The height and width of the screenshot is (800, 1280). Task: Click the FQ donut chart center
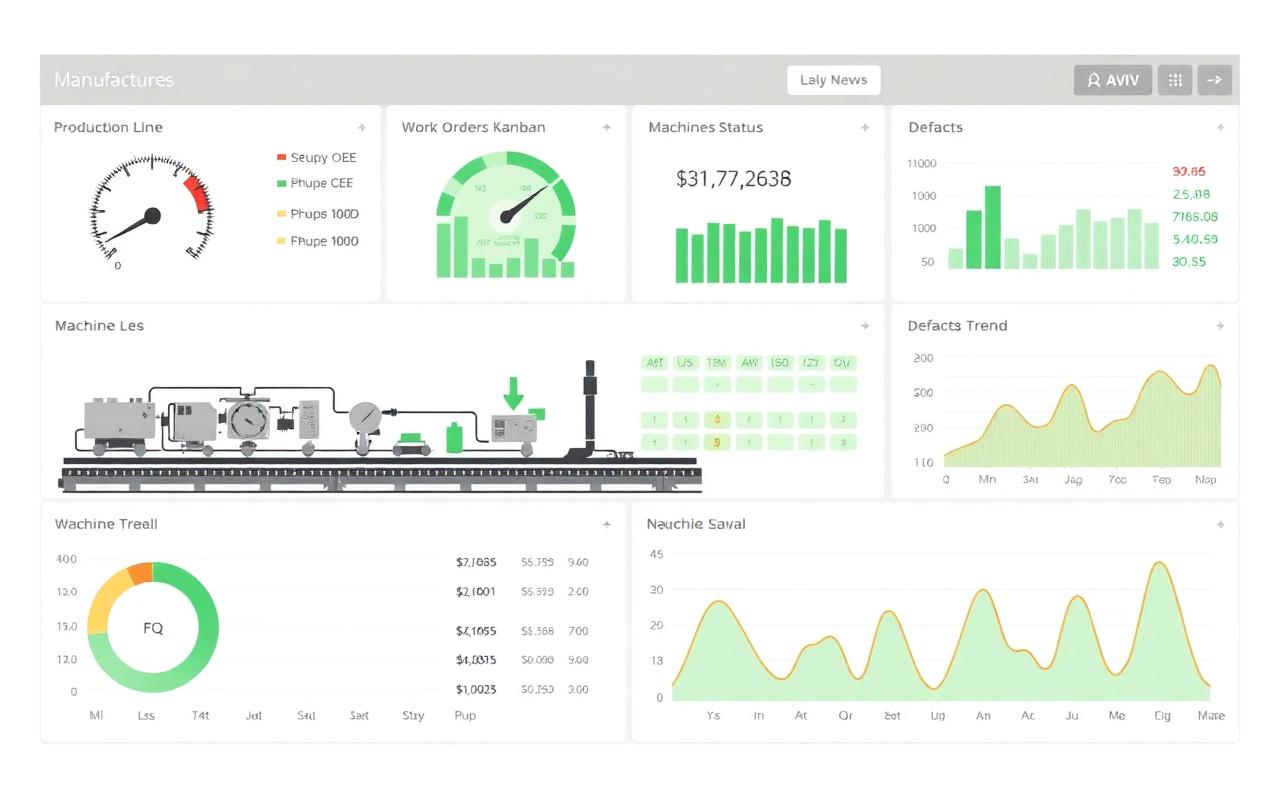pos(153,628)
